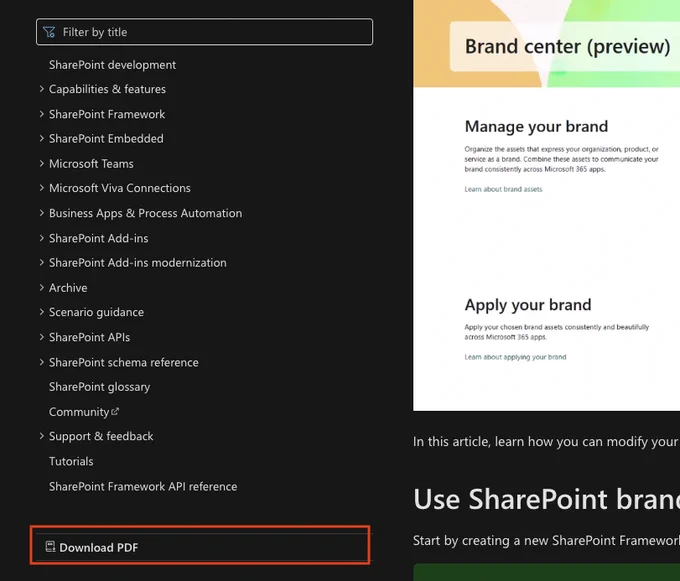The height and width of the screenshot is (581, 680).
Task: Select SharePoint Add-ins item
Action: click(x=98, y=238)
